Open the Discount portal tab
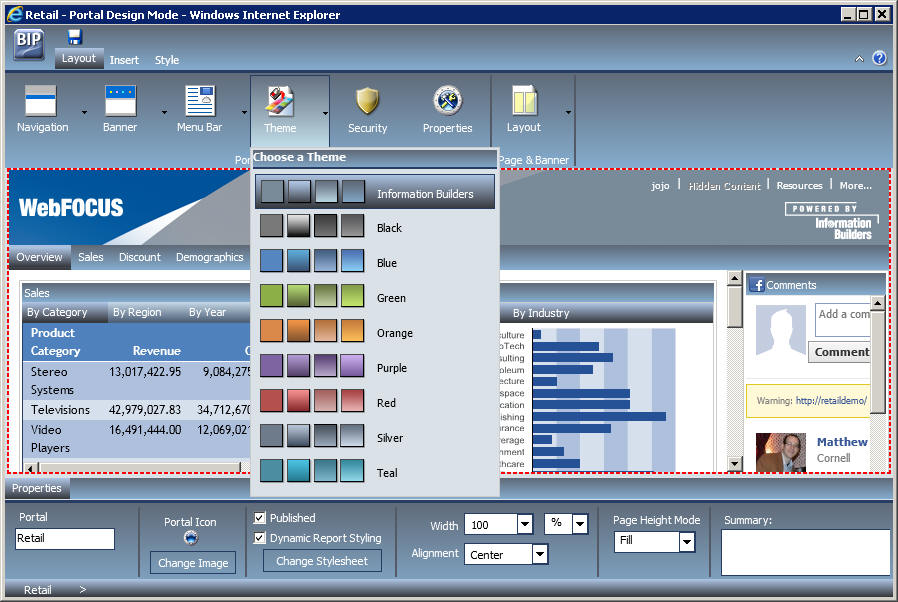Viewport: 898px width, 602px height. 140,257
